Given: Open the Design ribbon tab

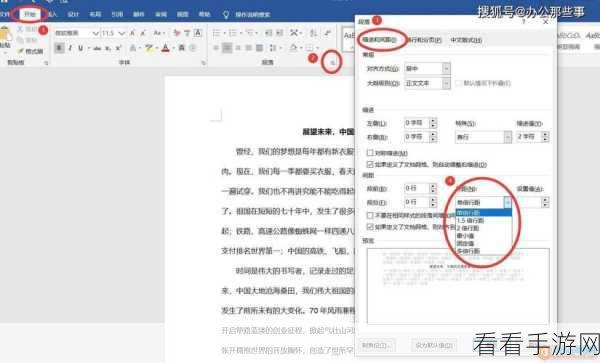Looking at the screenshot, I should (73, 14).
